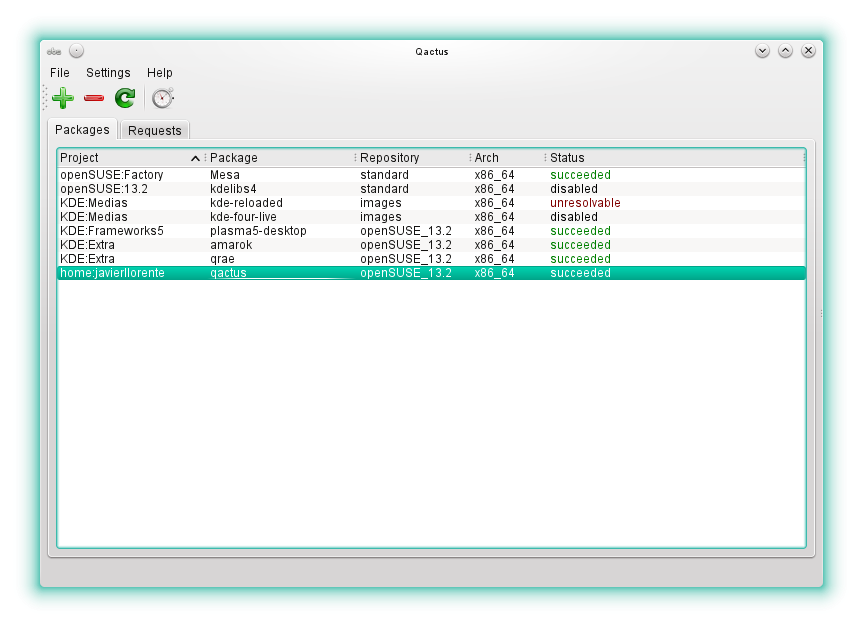Sort by the Project column header
Image resolution: width=863 pixels, height=627 pixels.
coord(130,158)
